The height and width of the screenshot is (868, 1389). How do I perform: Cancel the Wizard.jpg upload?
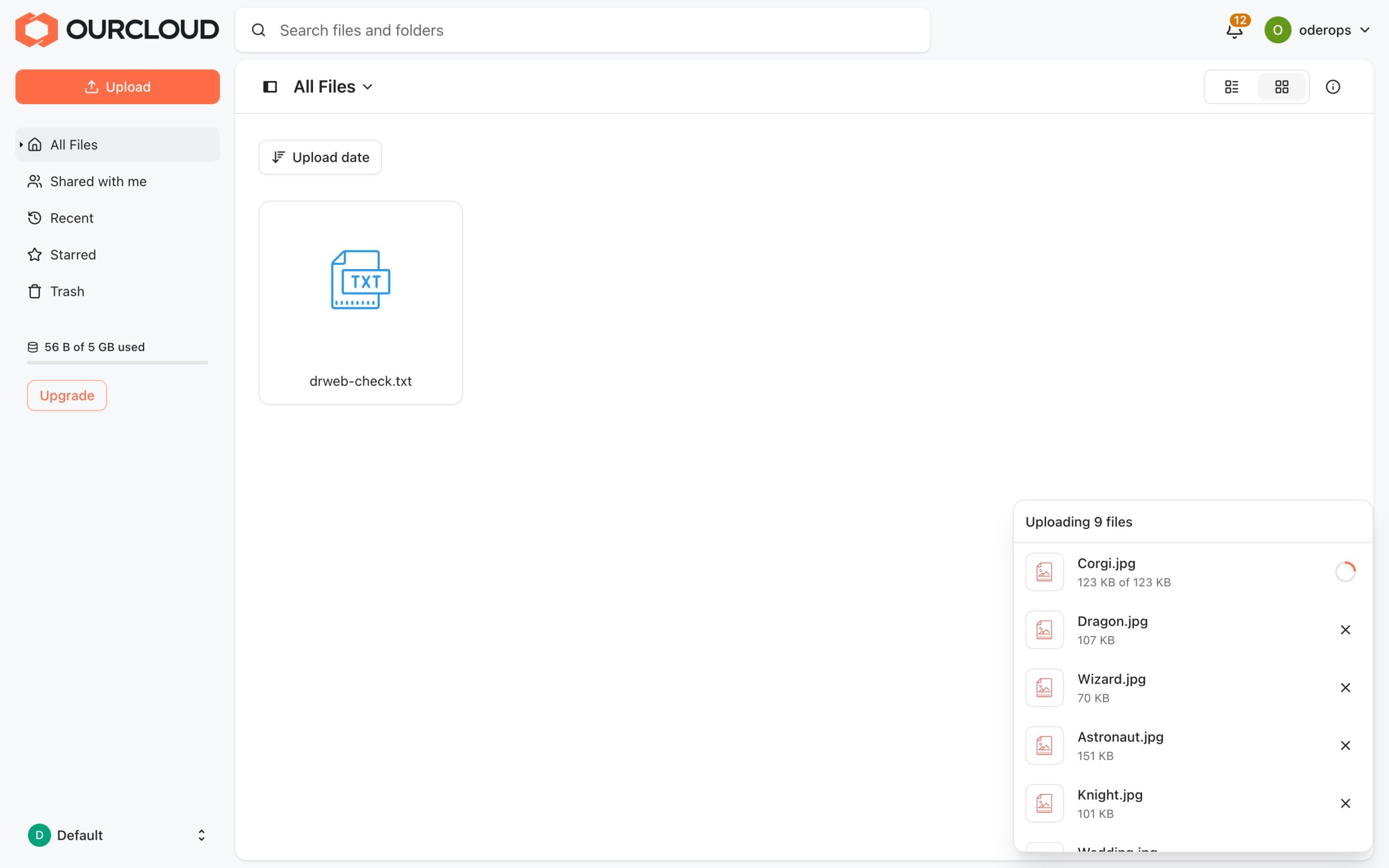1345,688
